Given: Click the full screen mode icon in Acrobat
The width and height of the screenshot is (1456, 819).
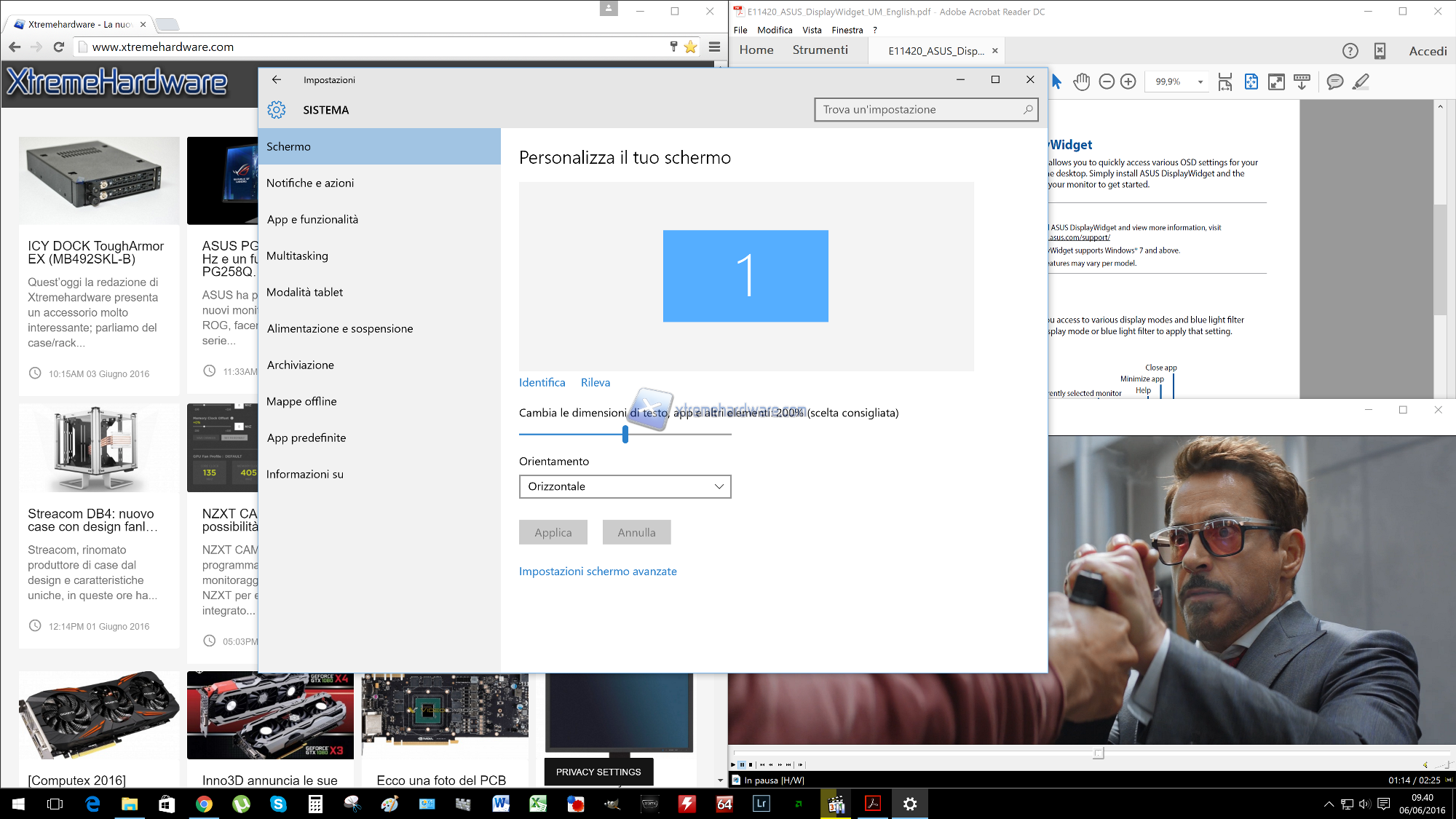Looking at the screenshot, I should pyautogui.click(x=1276, y=82).
